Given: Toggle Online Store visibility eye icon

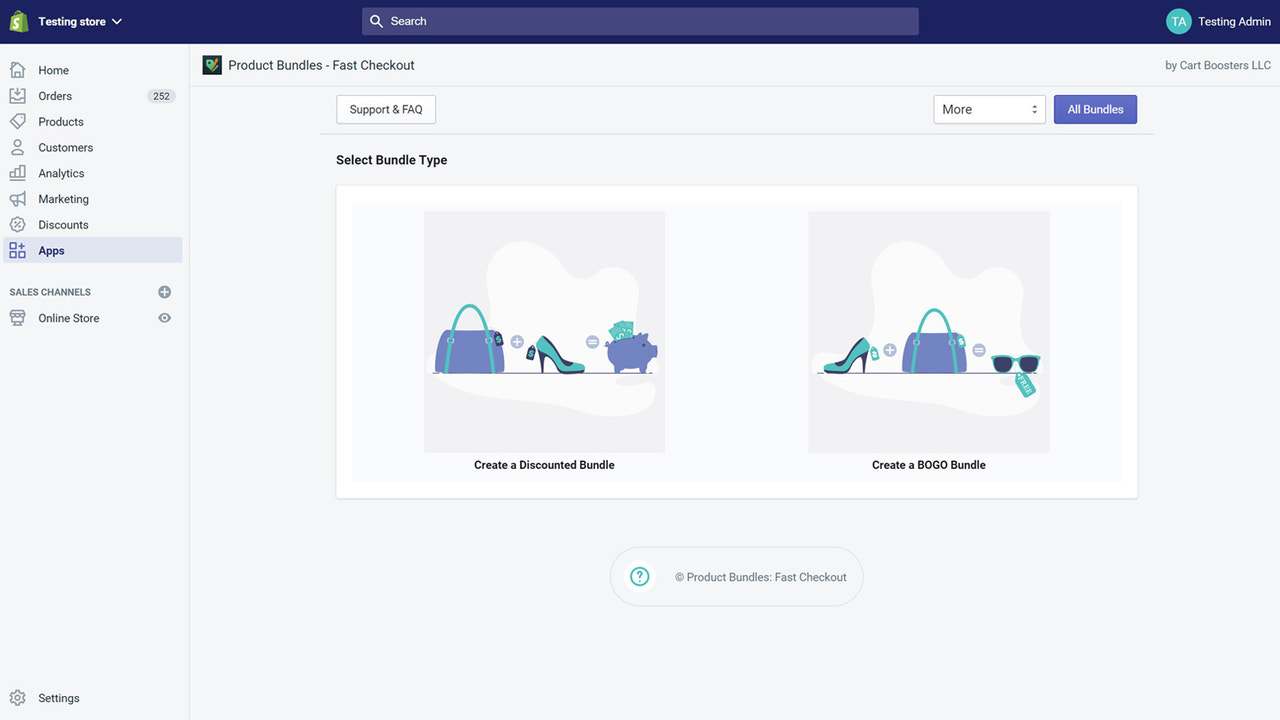Looking at the screenshot, I should click(x=165, y=317).
